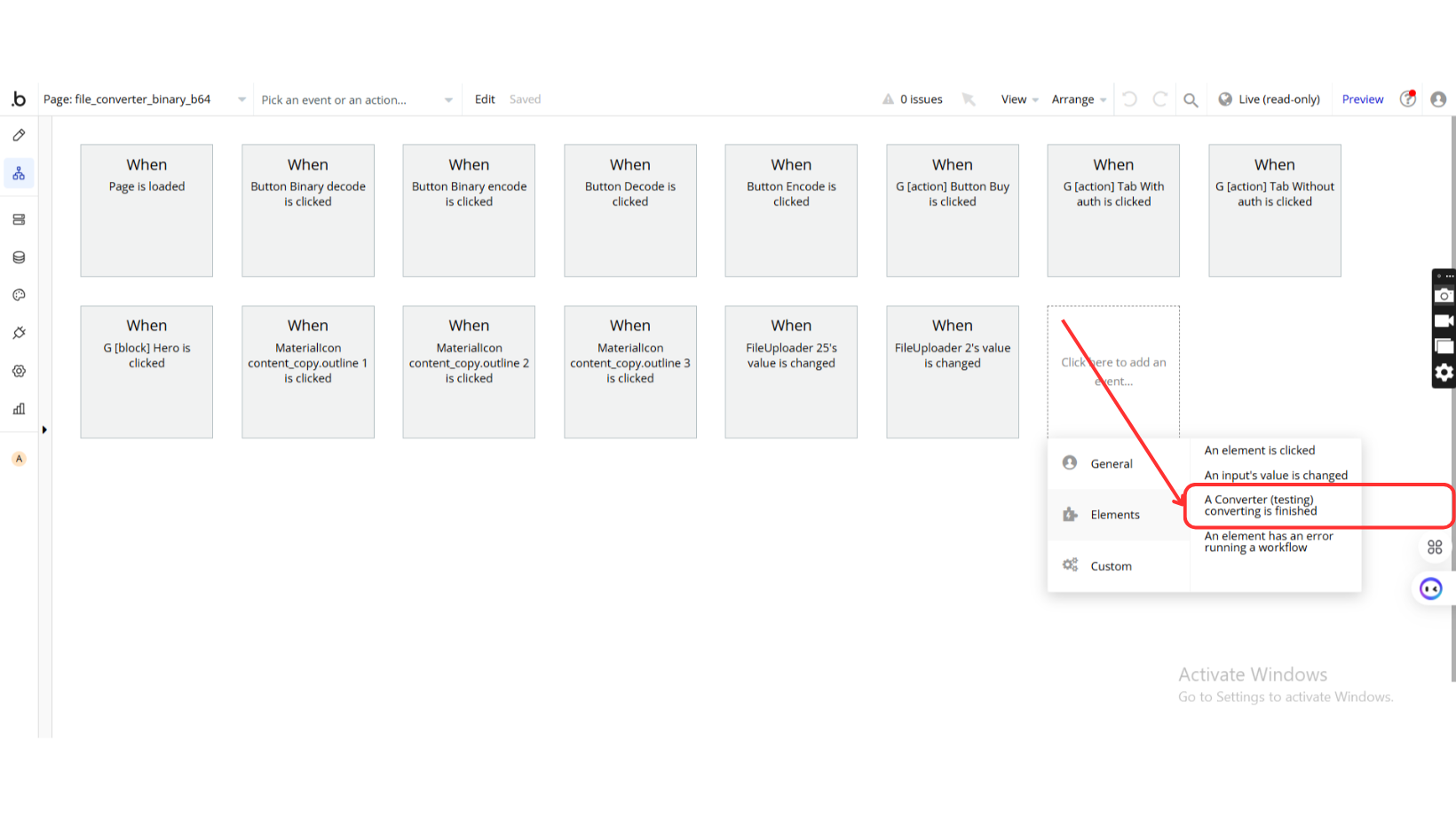Click the Edit menu button

coord(485,99)
